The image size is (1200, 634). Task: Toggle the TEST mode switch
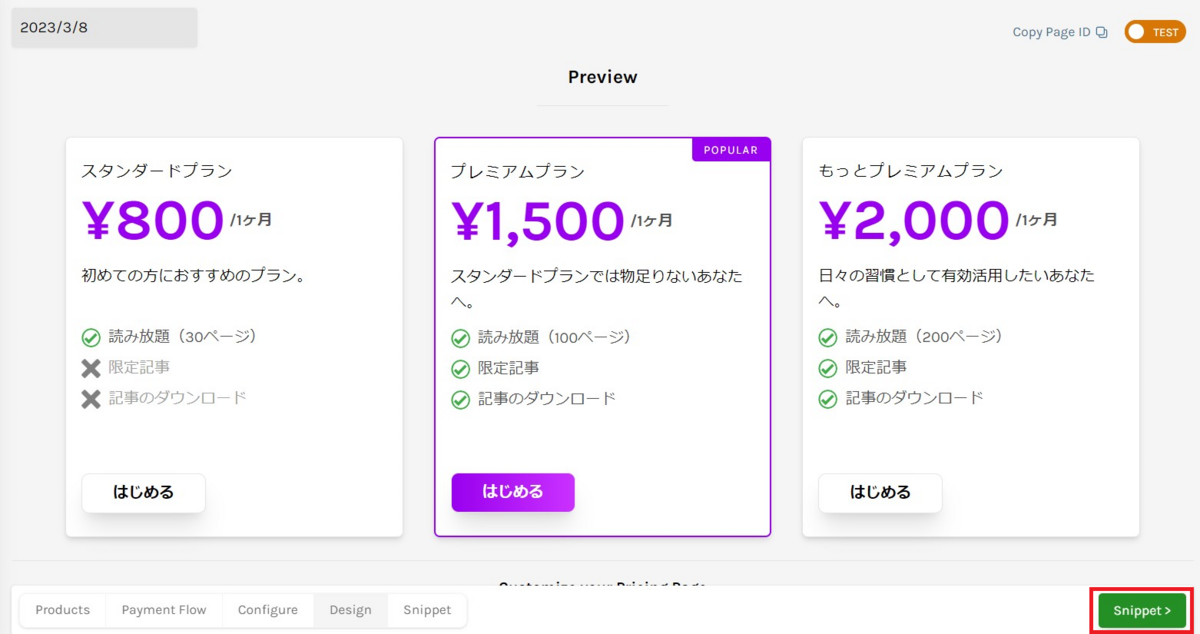click(x=1154, y=32)
